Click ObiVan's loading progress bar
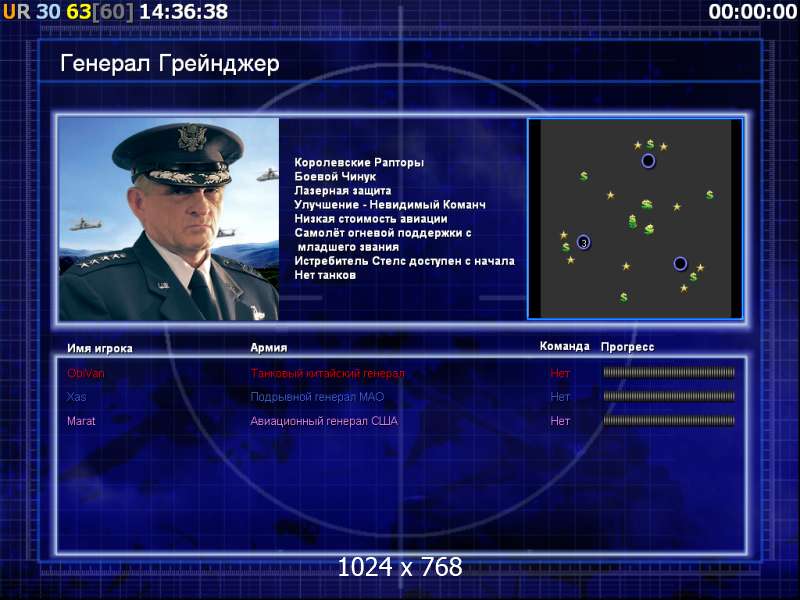Image resolution: width=800 pixels, height=600 pixels. click(669, 373)
